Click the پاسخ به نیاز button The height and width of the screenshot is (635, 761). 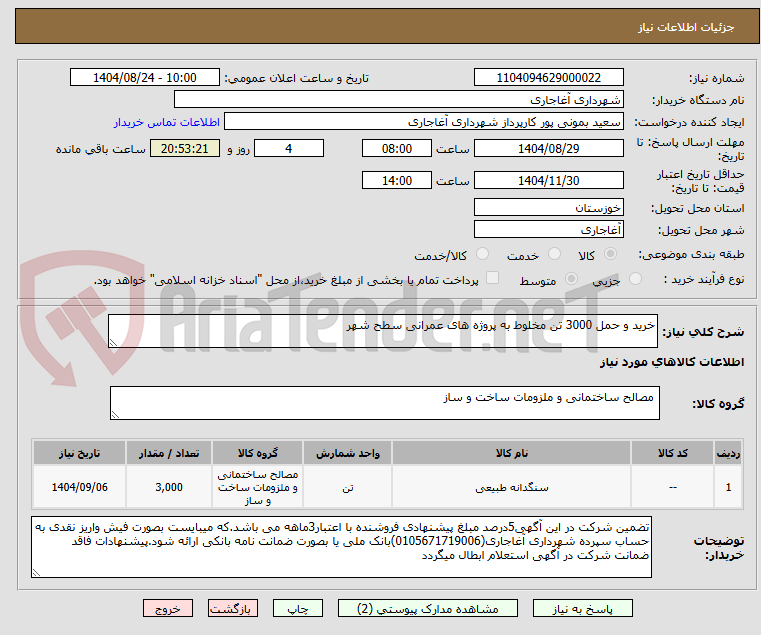[582, 608]
